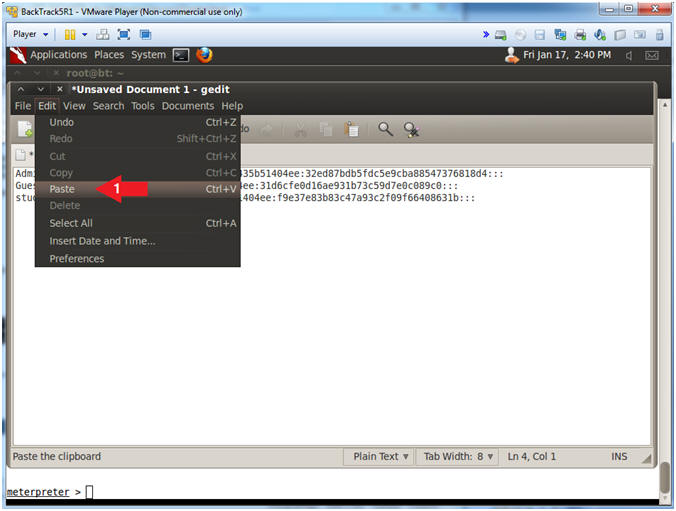Screen dimensions: 676x511
Task: Open the System menu in the panel
Action: pos(148,55)
